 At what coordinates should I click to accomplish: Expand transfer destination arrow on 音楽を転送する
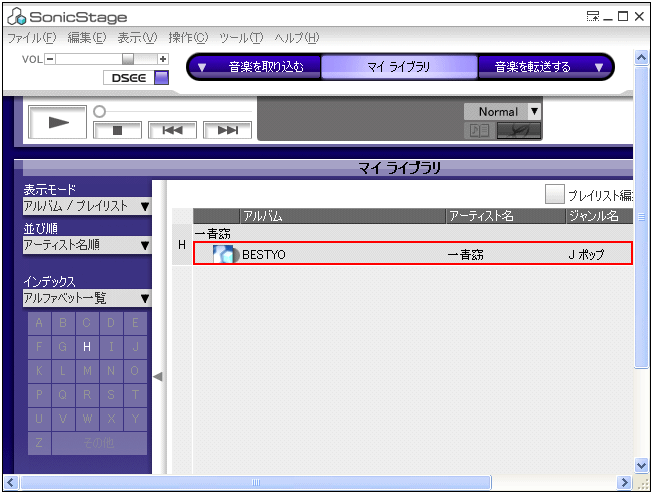599,67
